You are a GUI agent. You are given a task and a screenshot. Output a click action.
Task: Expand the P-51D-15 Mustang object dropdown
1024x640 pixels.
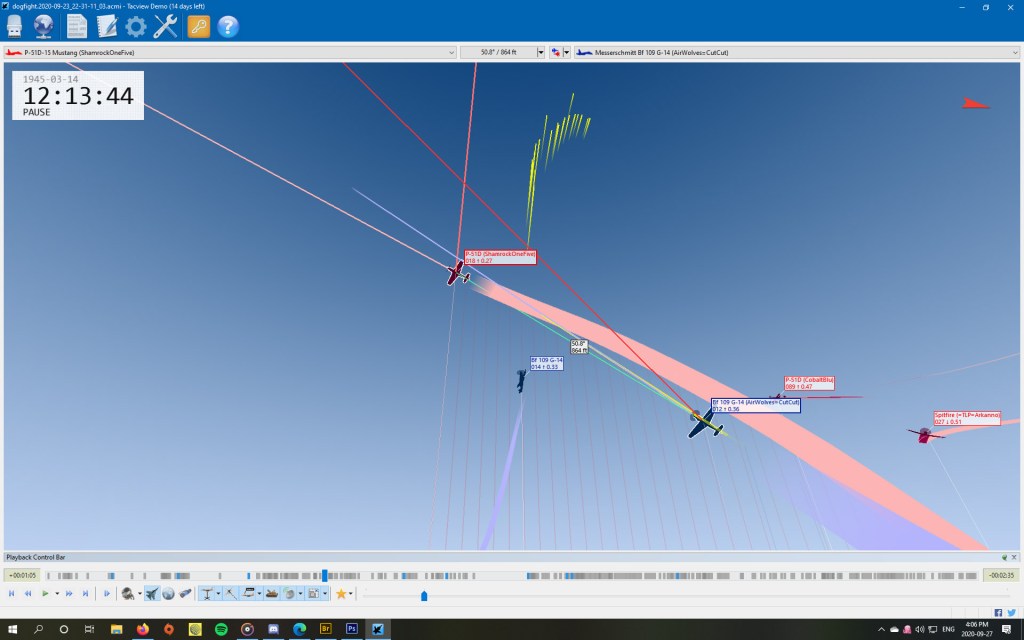click(x=451, y=52)
